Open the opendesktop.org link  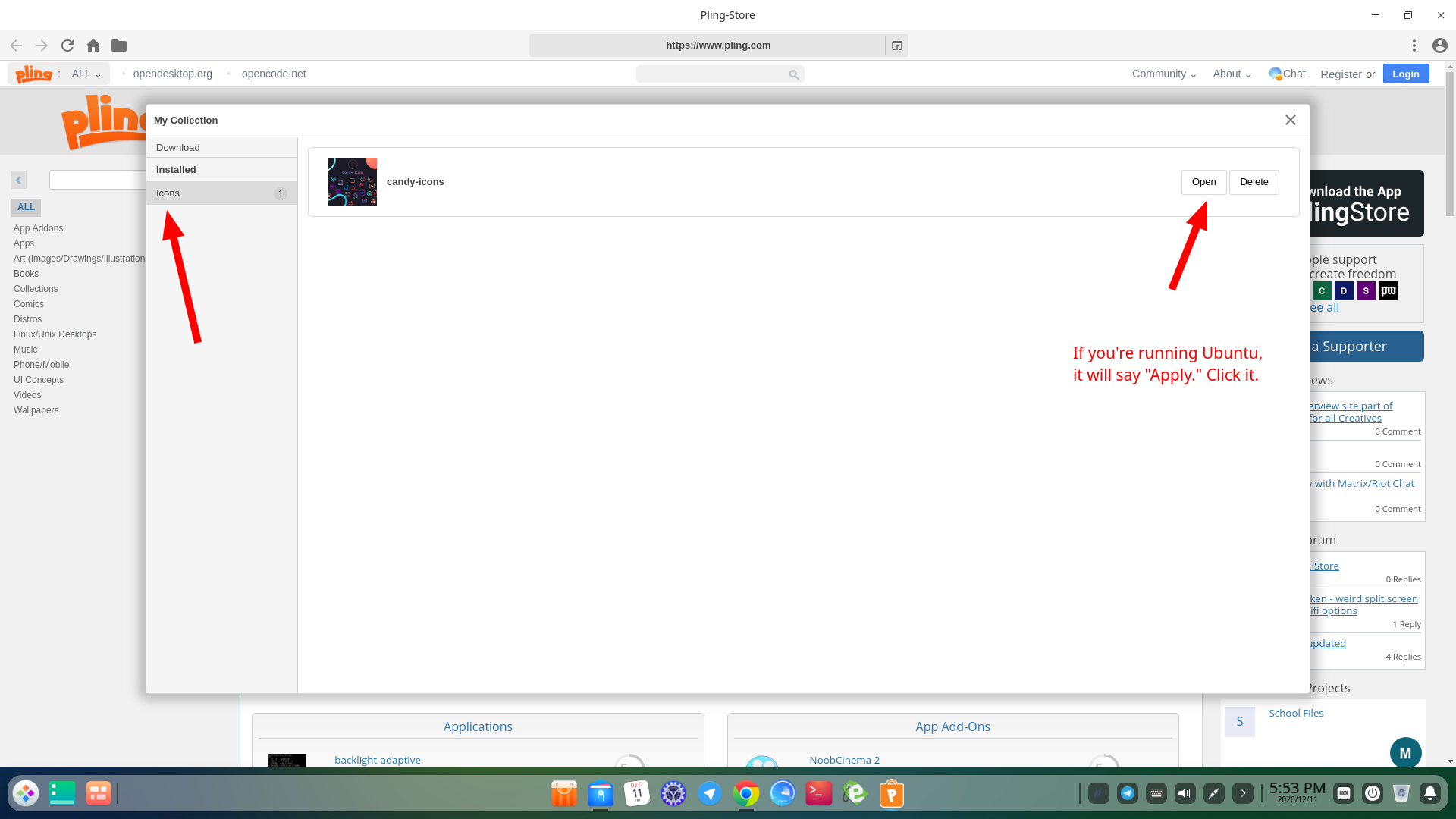[173, 74]
